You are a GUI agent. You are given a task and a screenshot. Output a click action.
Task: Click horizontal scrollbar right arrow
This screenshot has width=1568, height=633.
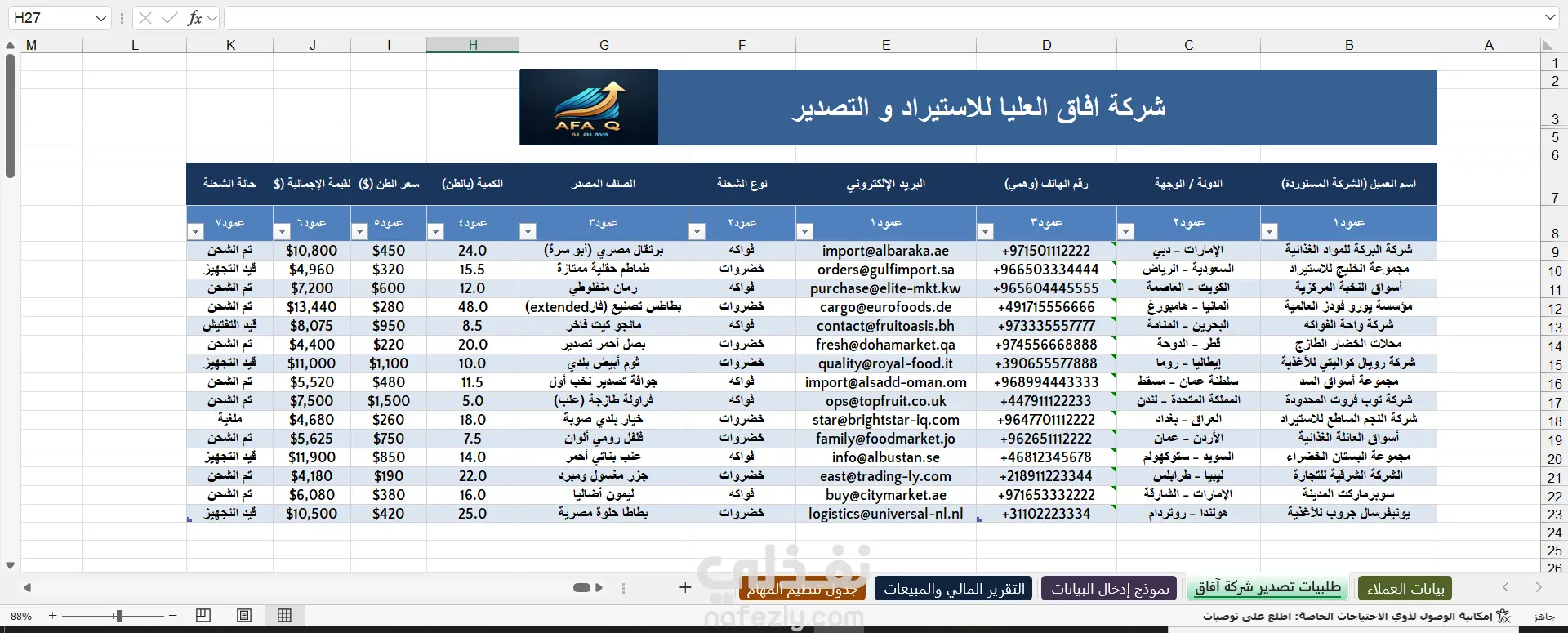pos(599,588)
